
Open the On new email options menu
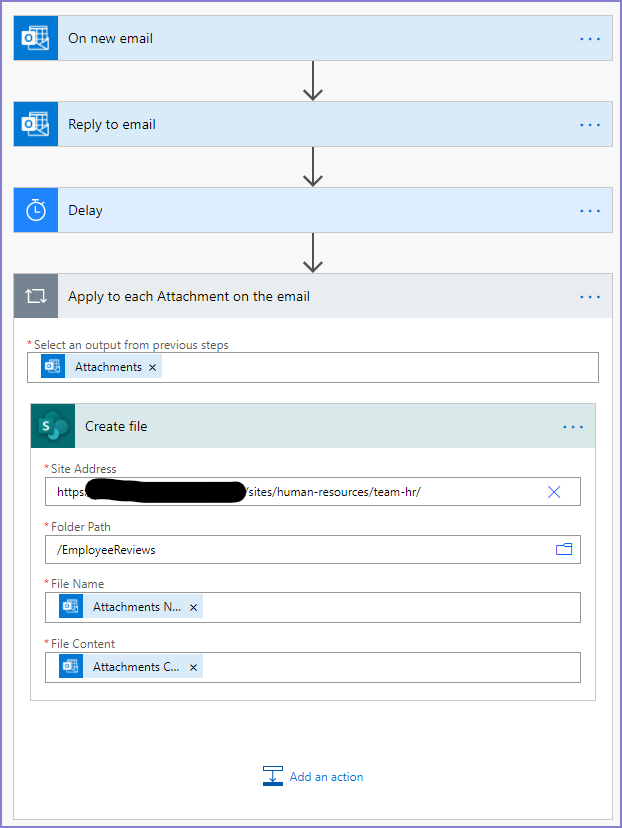click(590, 39)
